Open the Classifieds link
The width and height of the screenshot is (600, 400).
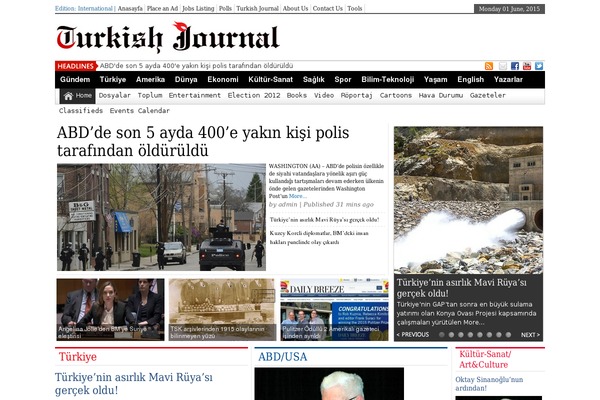click(81, 111)
